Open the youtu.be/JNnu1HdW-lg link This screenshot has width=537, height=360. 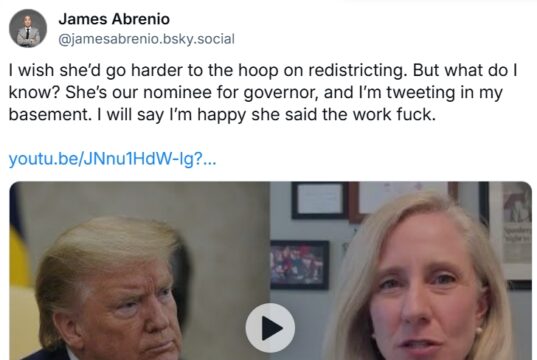[x=112, y=159]
